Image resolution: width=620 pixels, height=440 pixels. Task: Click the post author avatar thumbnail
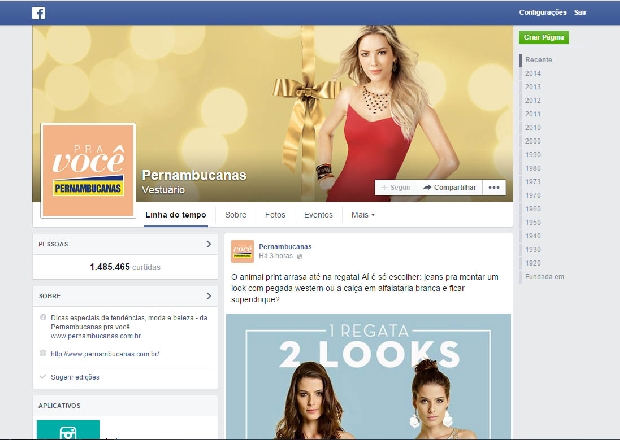[x=242, y=251]
